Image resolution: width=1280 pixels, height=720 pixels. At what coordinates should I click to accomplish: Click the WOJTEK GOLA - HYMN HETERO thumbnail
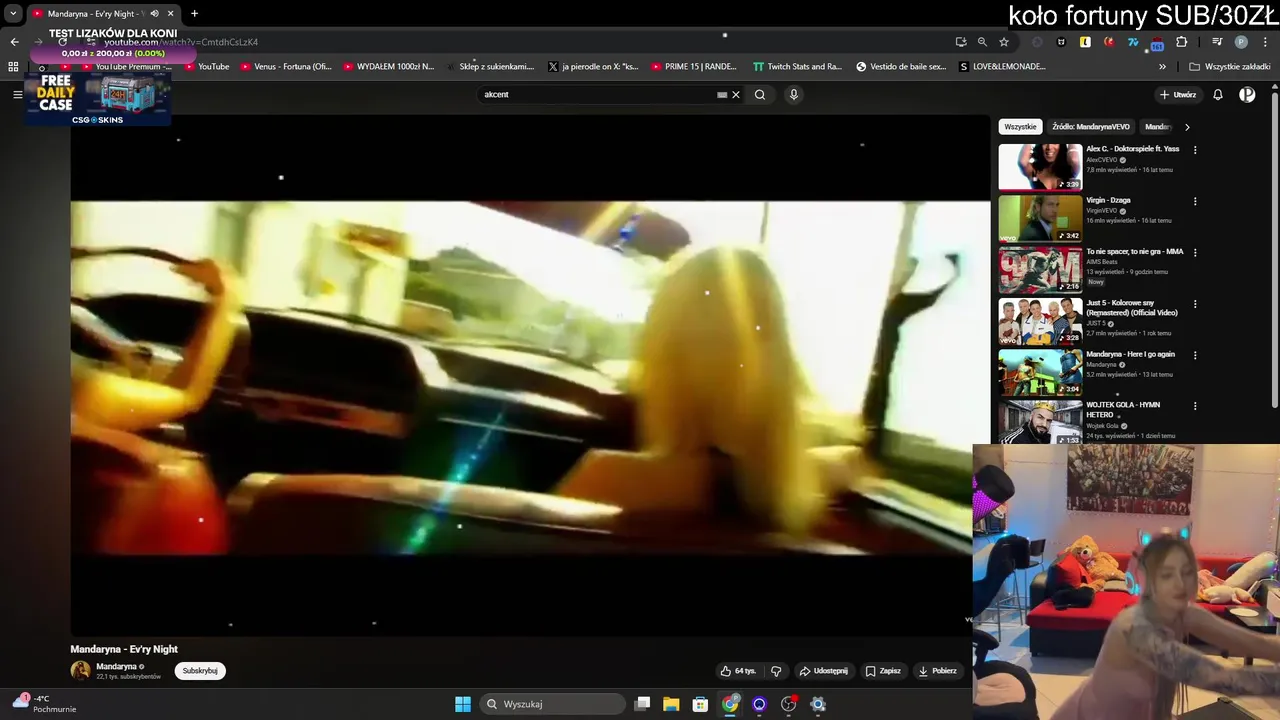1040,422
